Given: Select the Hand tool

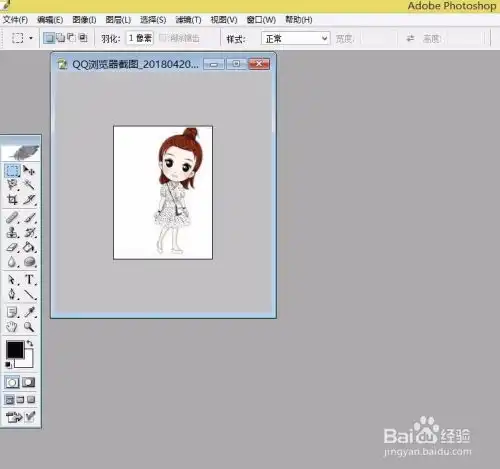Looking at the screenshot, I should [12, 327].
